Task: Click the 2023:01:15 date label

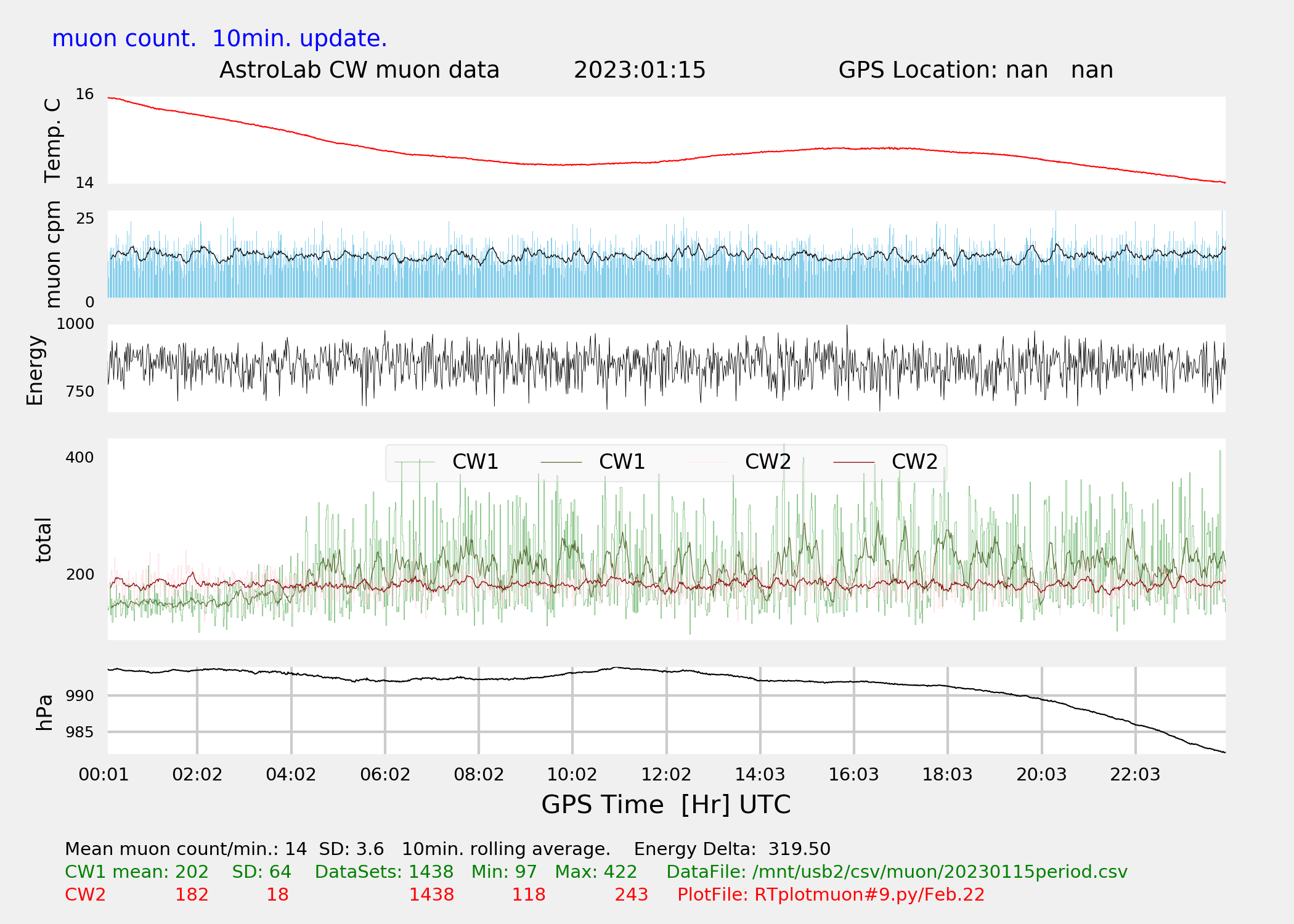Action: pos(640,70)
